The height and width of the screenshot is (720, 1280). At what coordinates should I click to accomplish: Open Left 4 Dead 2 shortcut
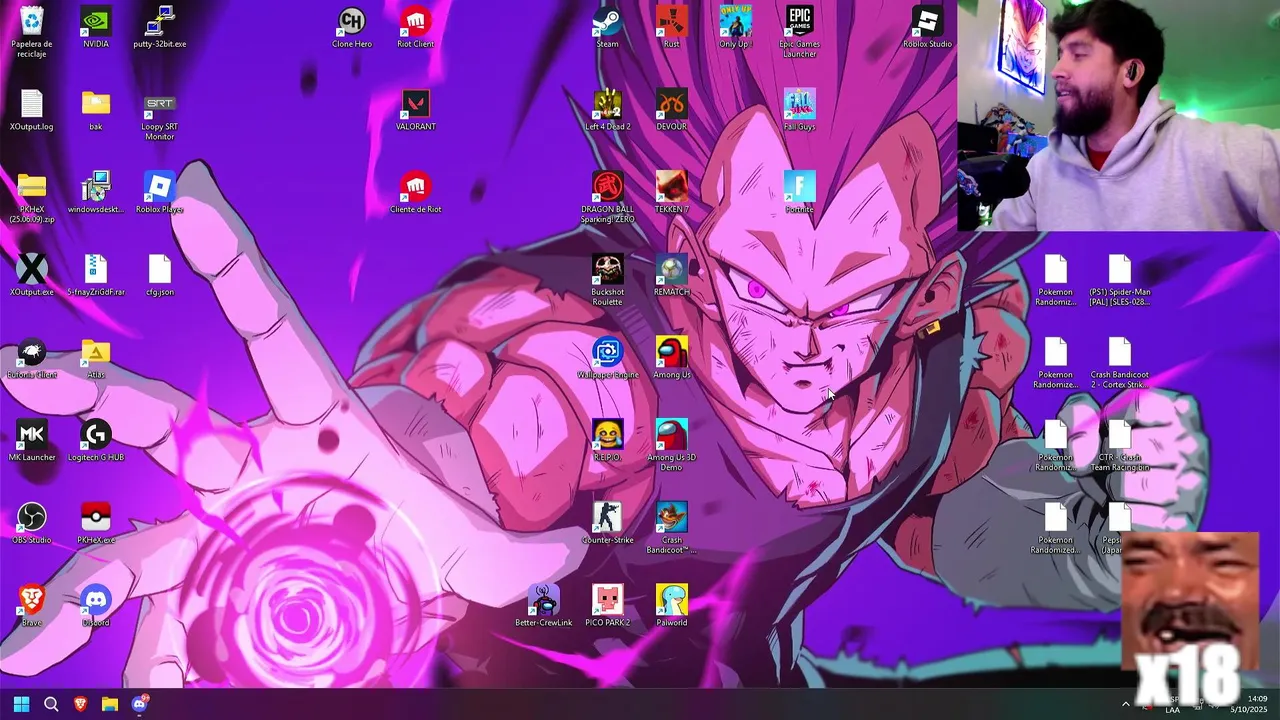608,110
